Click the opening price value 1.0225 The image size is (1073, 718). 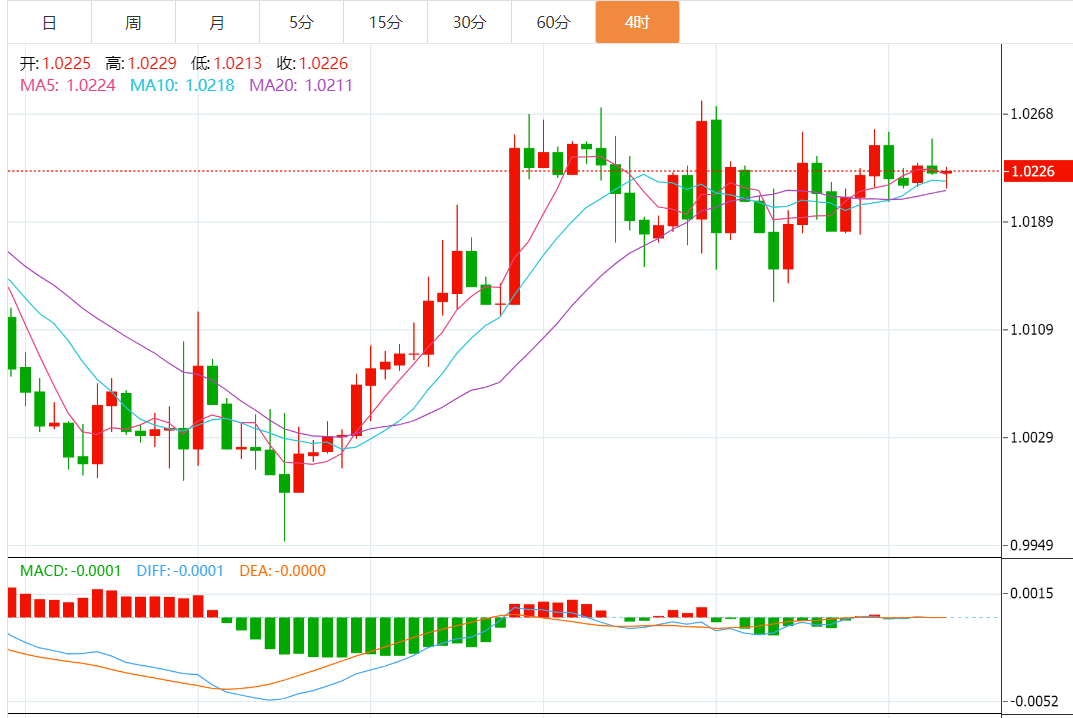pos(66,64)
